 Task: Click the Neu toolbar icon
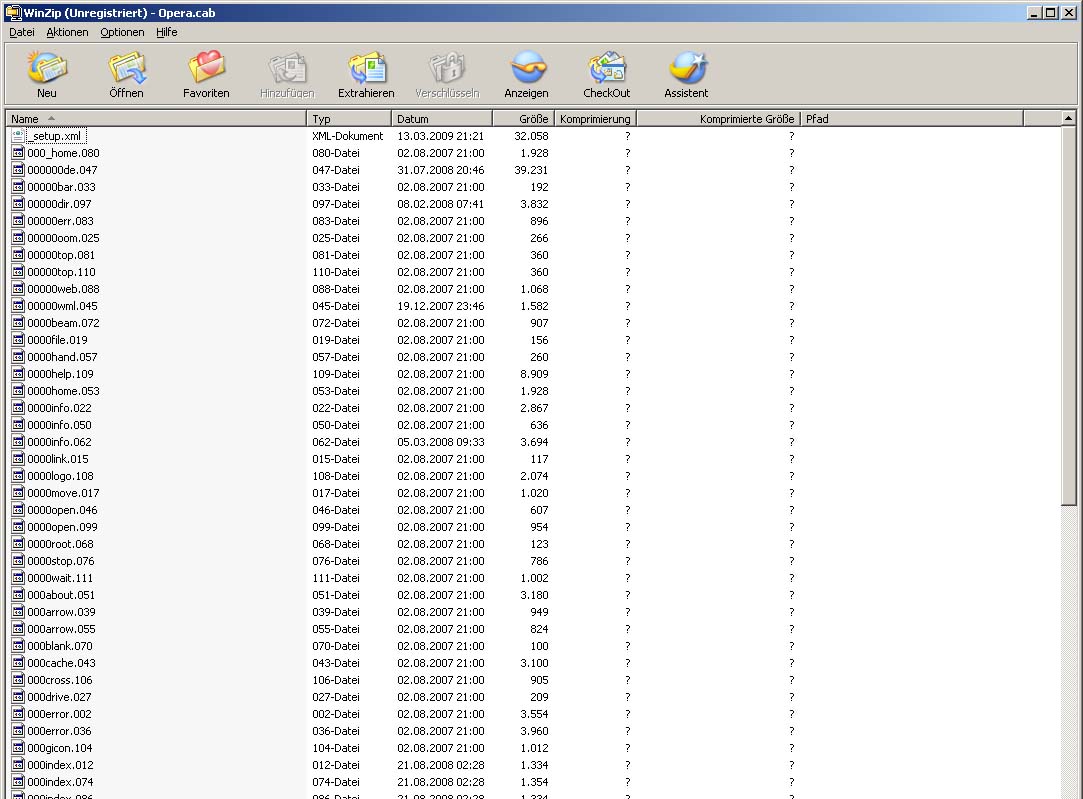tap(47, 68)
